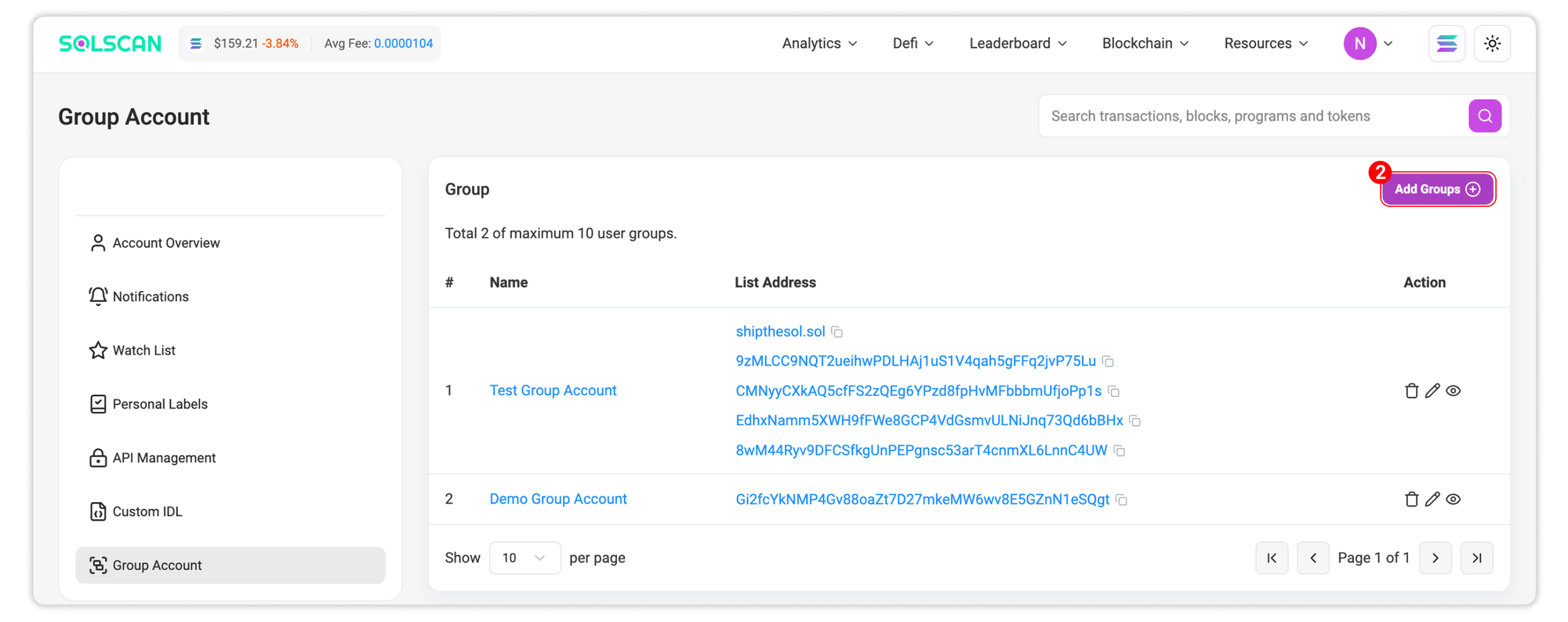Select API Management in the sidebar
1568x622 pixels.
coord(164,458)
